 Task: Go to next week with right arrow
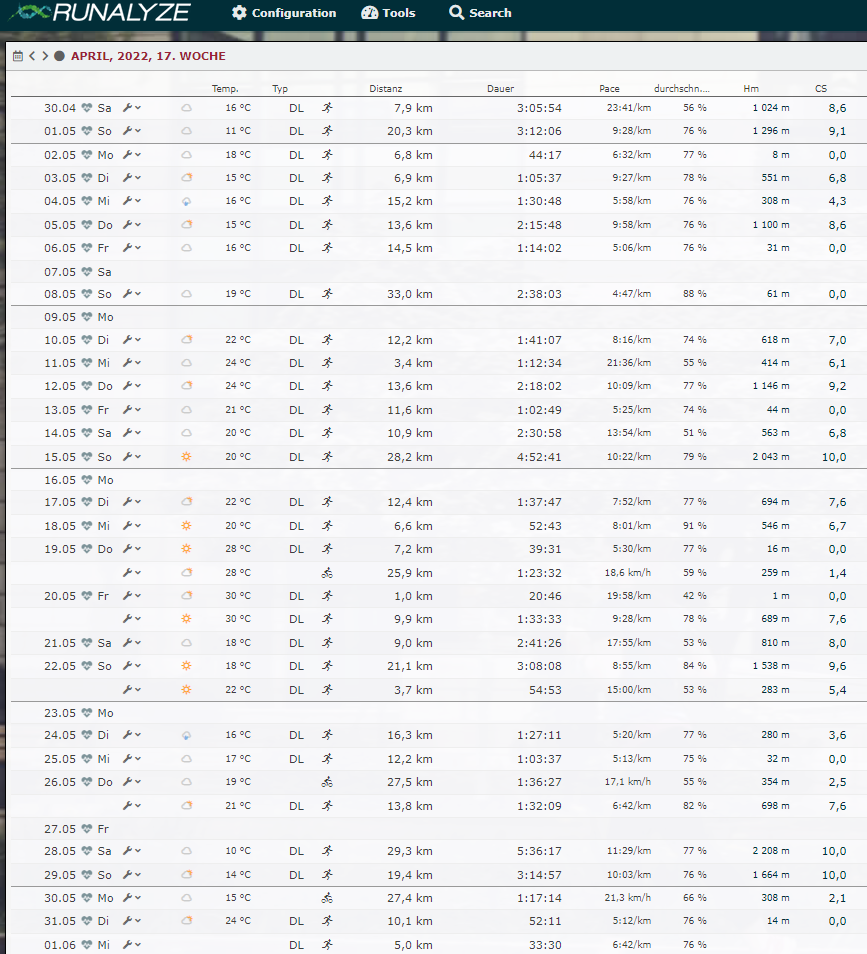pos(45,56)
